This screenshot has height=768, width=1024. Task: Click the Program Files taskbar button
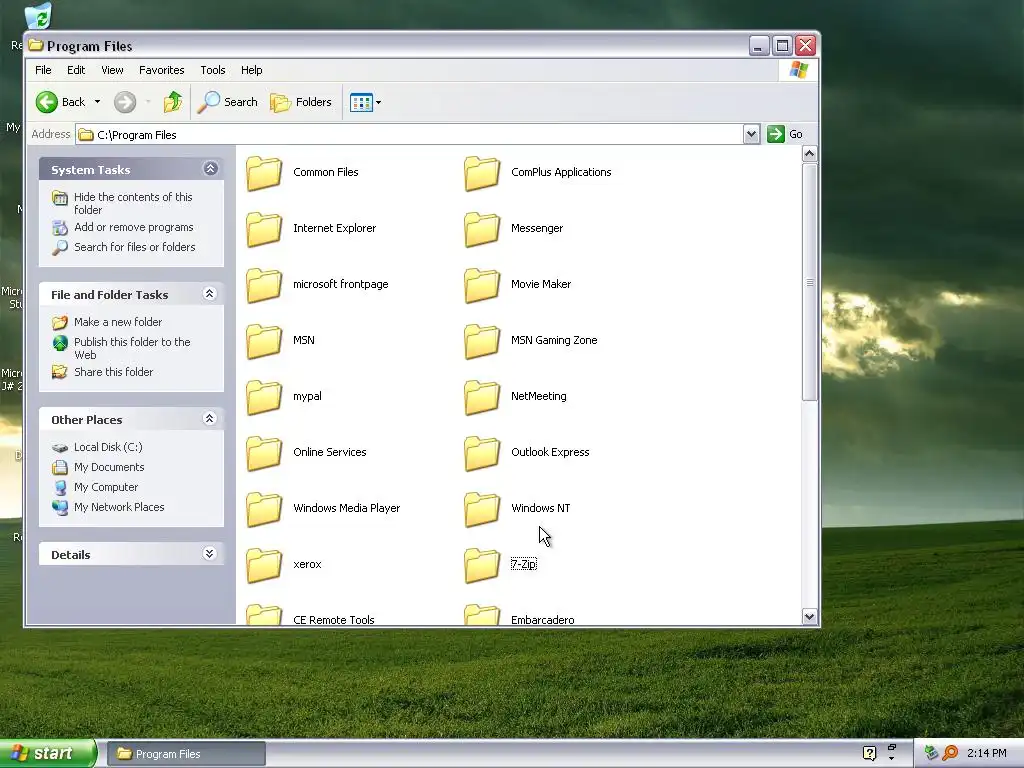tap(186, 754)
